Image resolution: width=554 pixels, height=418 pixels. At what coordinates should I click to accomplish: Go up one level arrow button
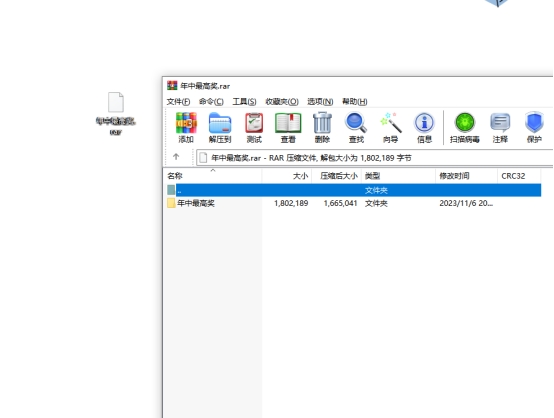[176, 157]
